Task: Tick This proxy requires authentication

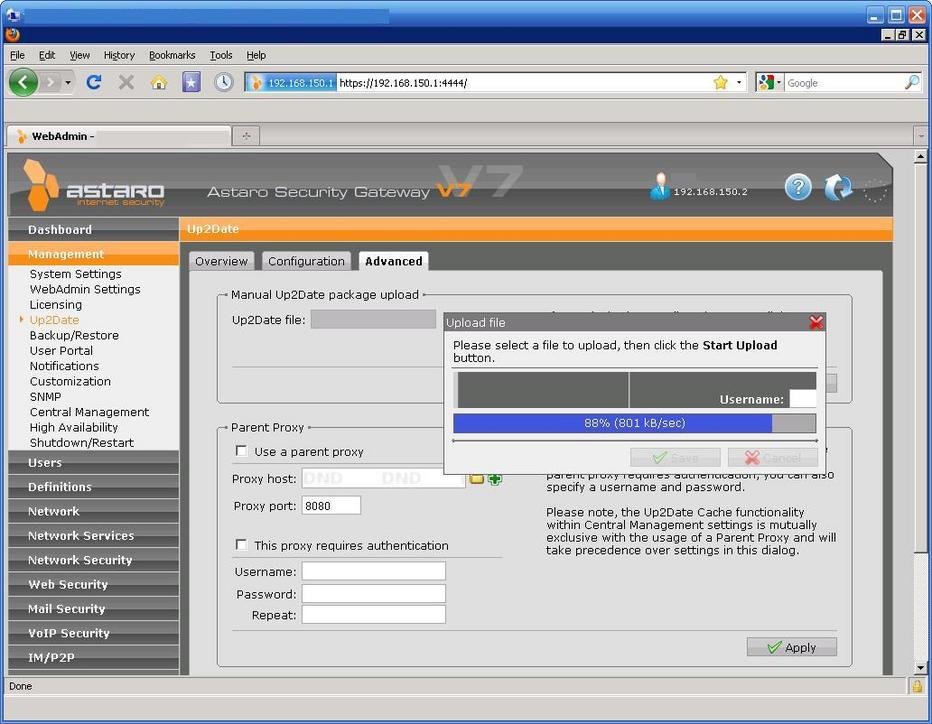Action: tap(241, 545)
